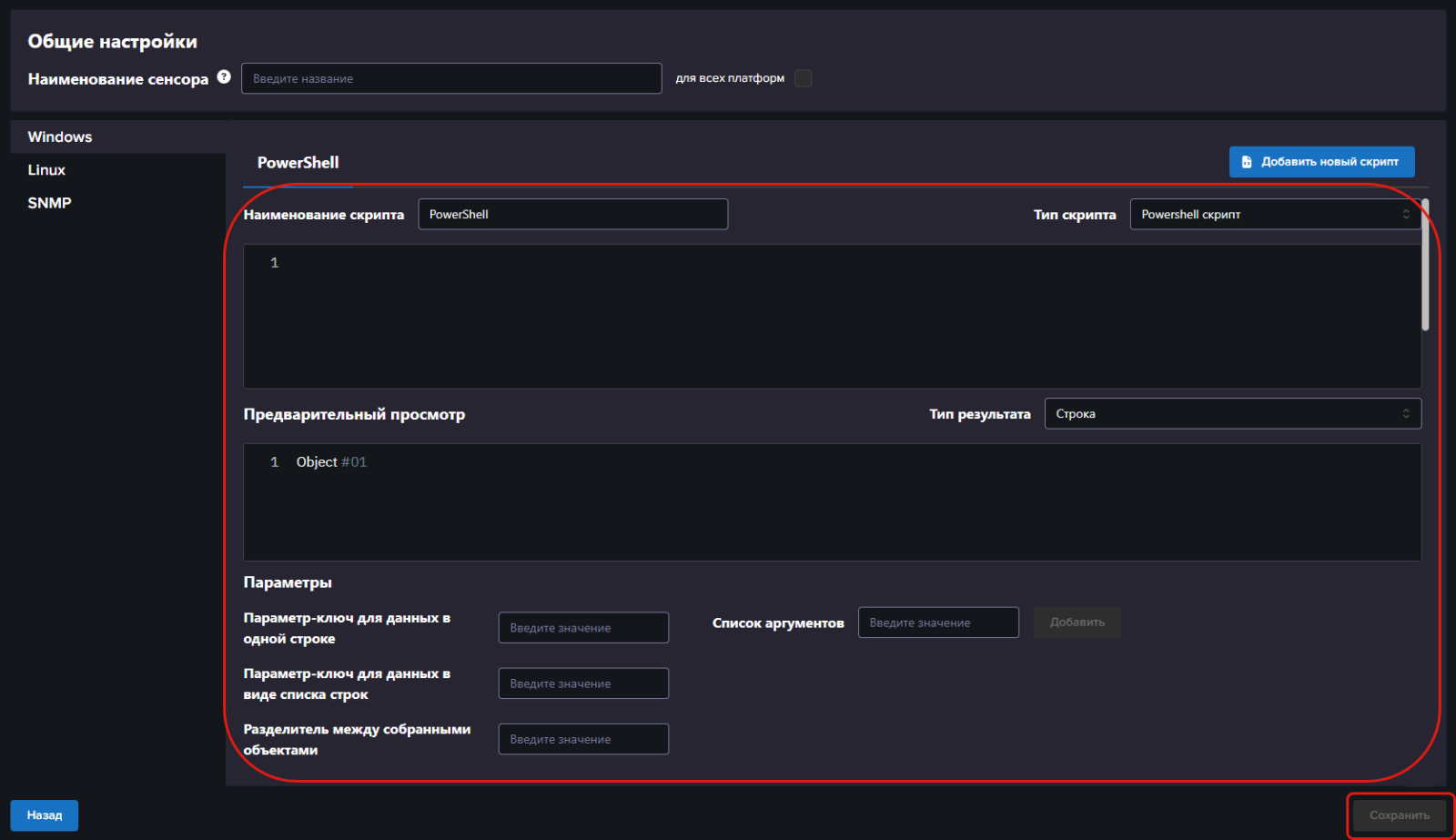Click the help icon beside Наименование сенсора

pyautogui.click(x=224, y=76)
